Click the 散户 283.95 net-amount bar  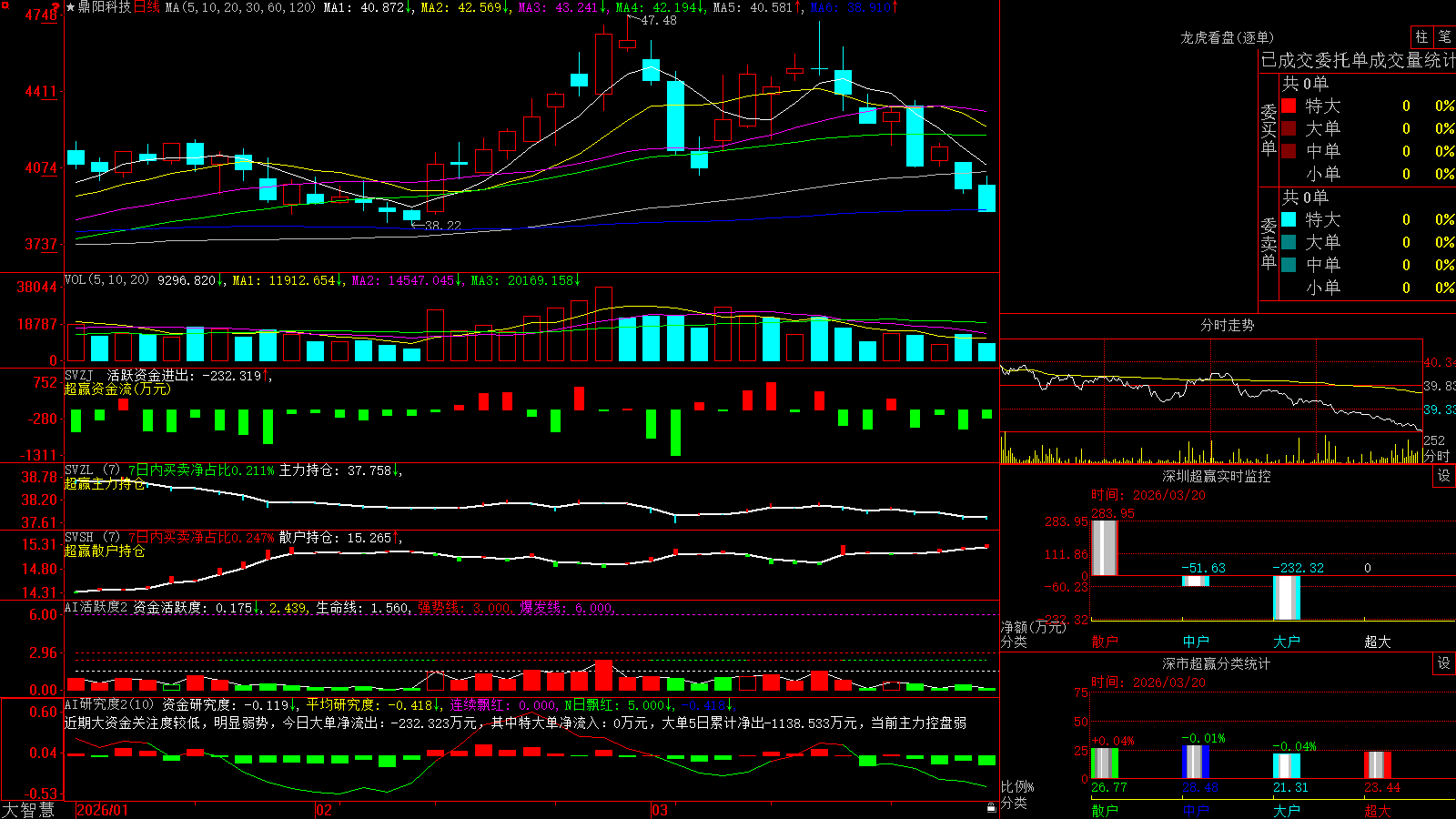(1105, 548)
